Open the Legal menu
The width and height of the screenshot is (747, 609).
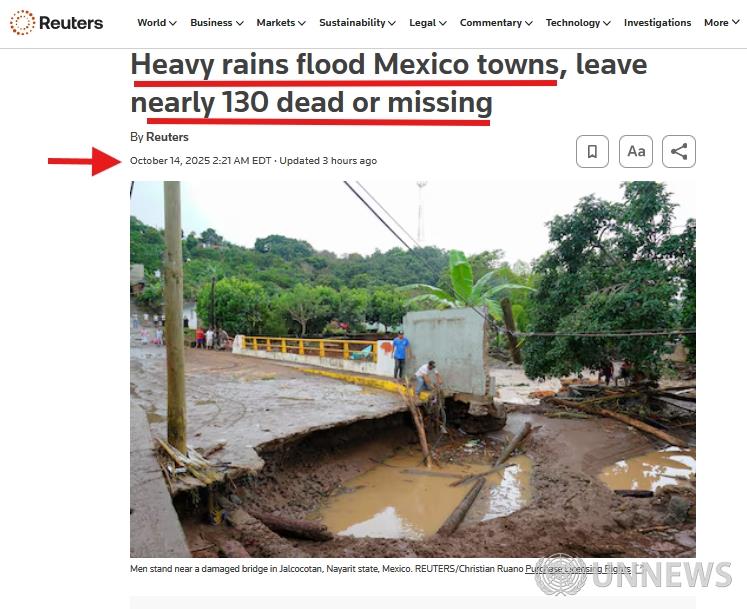click(427, 22)
